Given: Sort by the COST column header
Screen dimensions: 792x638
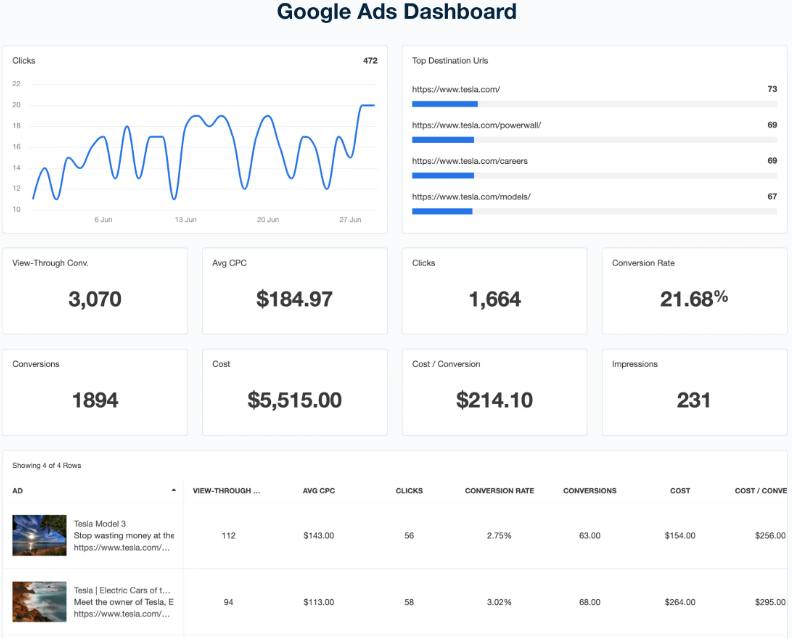Looking at the screenshot, I should pyautogui.click(x=680, y=490).
